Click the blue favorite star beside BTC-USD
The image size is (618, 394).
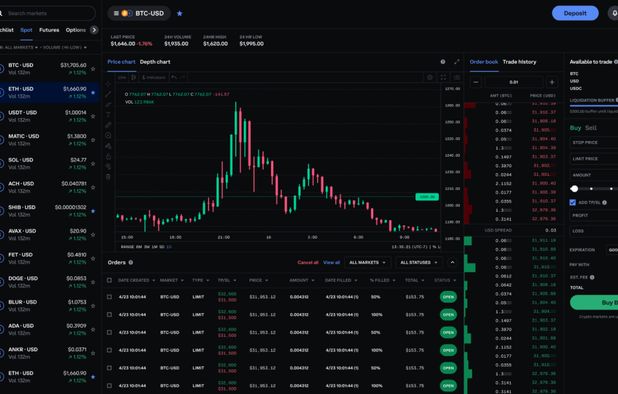(180, 13)
